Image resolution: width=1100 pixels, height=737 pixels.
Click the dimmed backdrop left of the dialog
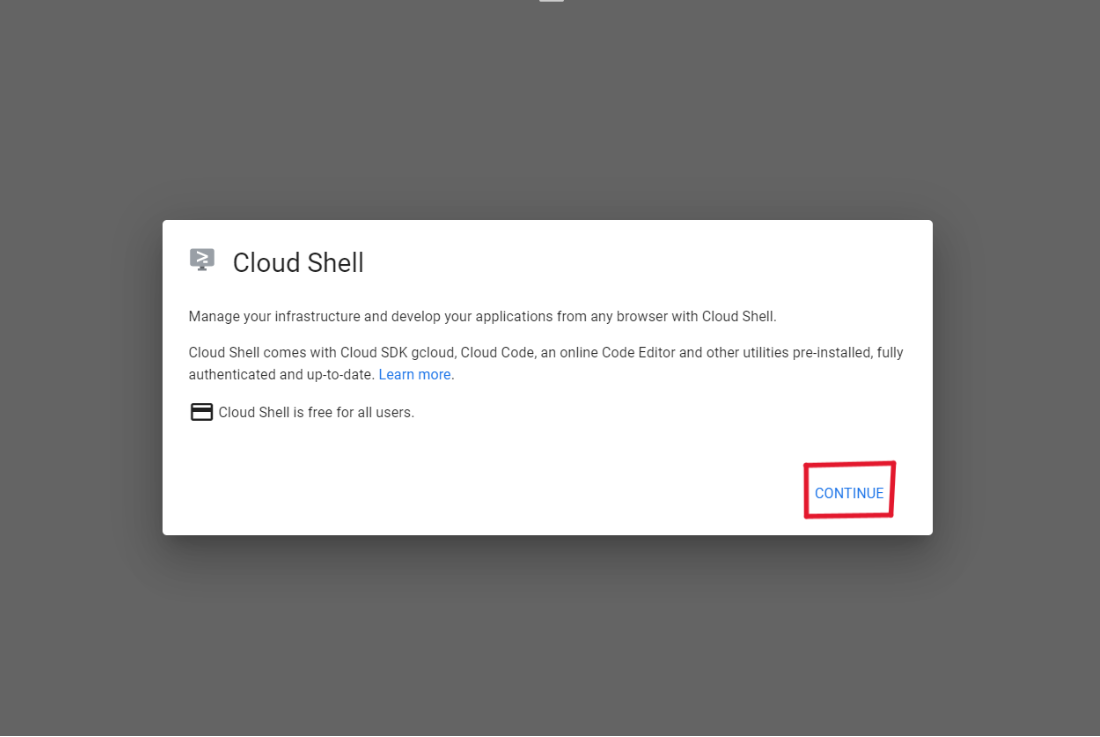pyautogui.click(x=80, y=380)
